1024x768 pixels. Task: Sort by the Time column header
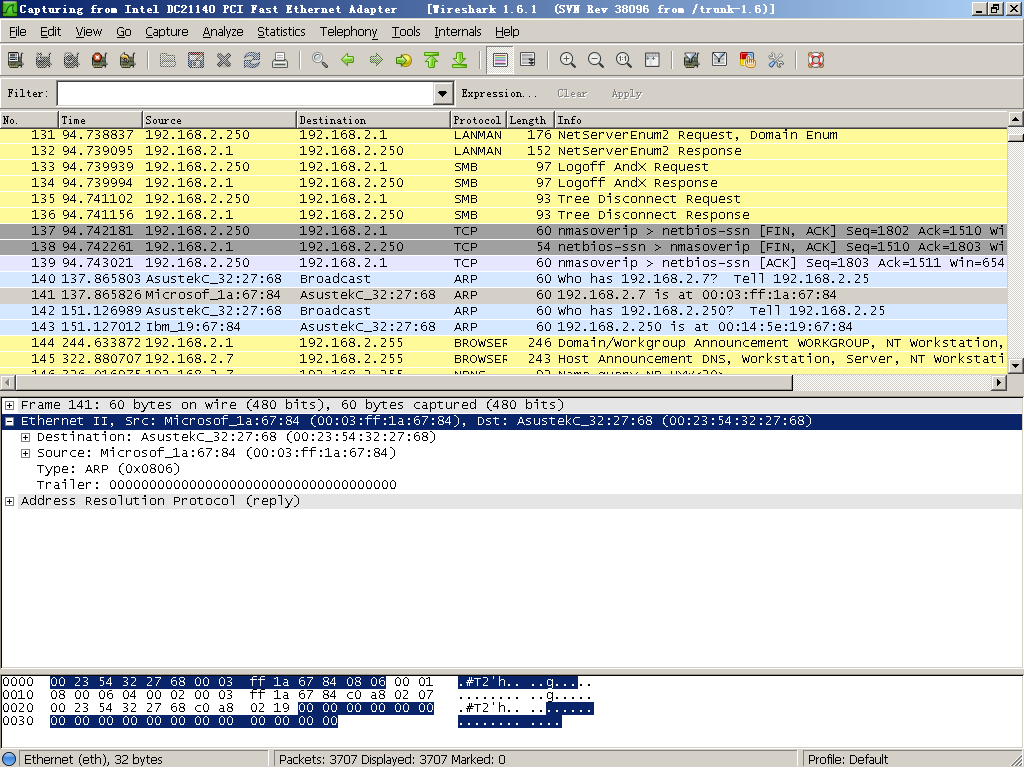[x=101, y=120]
